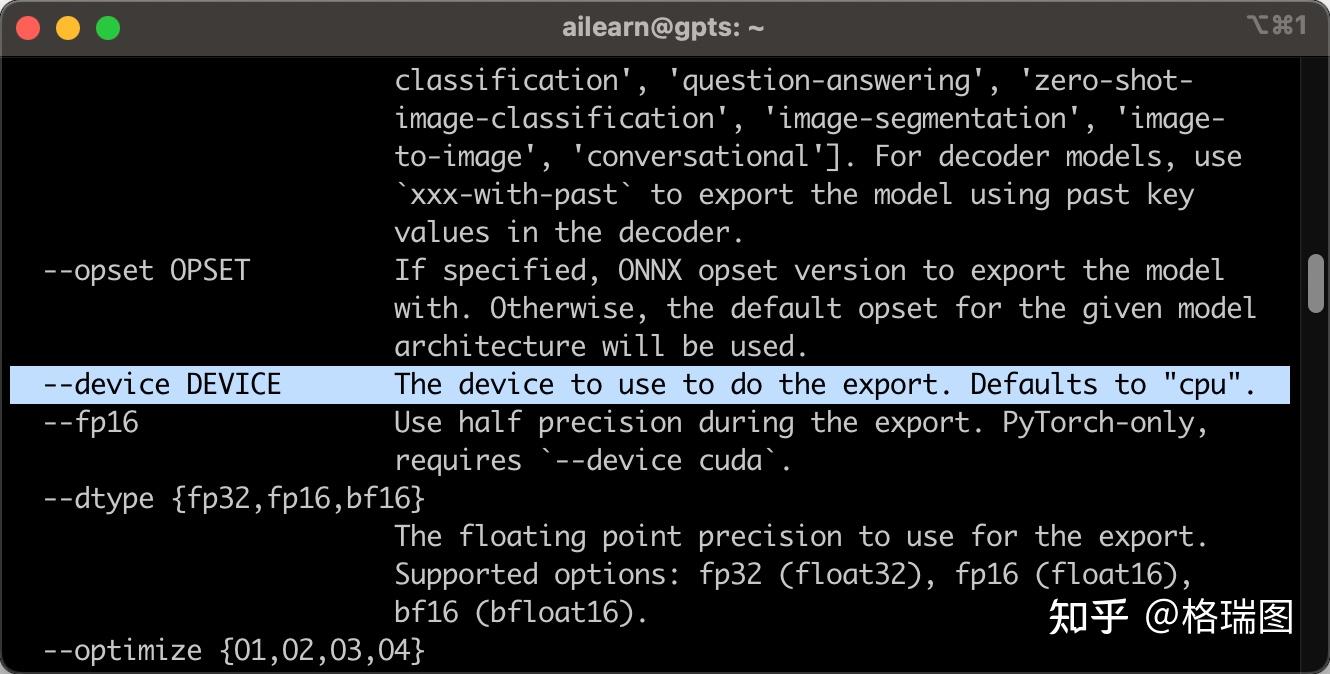Click the --dtype {fp32,fp16,bf16} option line

(x=234, y=498)
